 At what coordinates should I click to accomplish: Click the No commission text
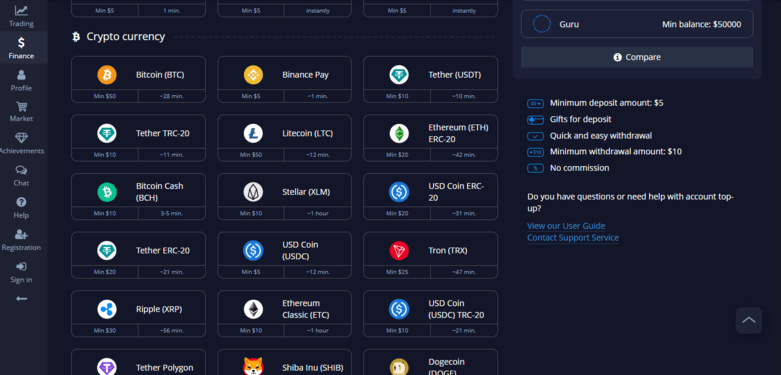point(579,168)
